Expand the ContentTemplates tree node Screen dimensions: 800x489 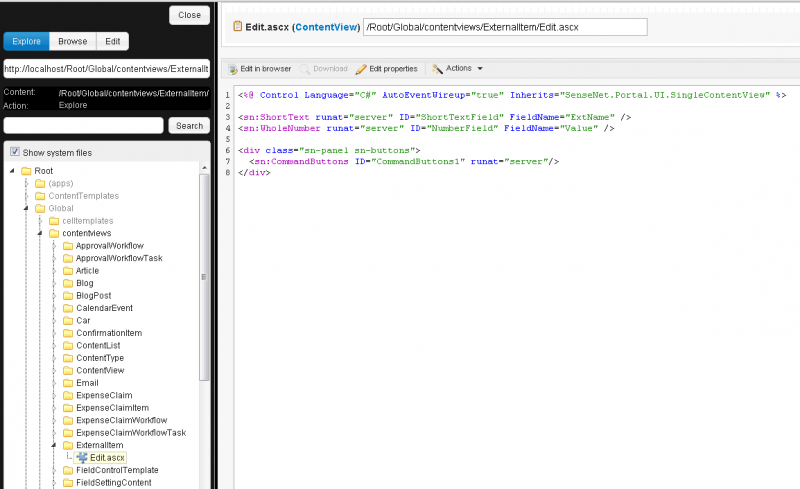[26, 196]
